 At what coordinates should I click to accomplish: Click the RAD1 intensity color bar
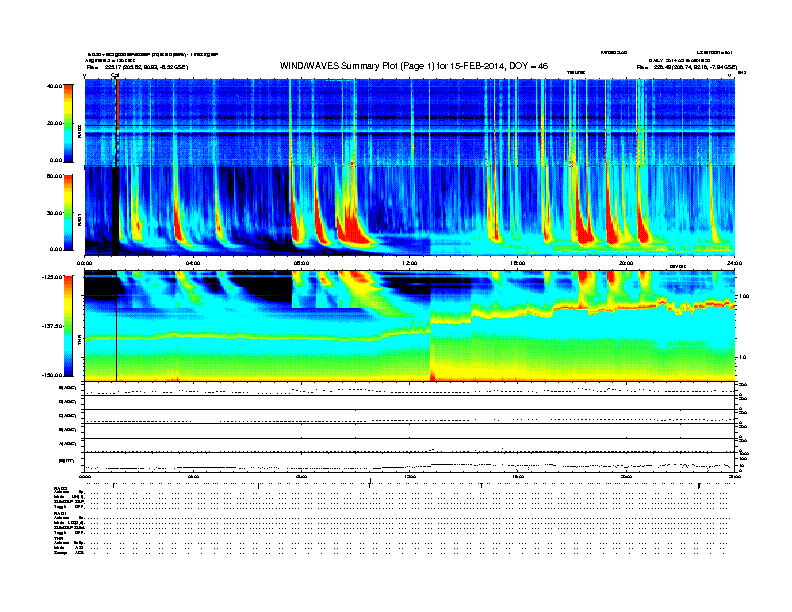pyautogui.click(x=68, y=212)
